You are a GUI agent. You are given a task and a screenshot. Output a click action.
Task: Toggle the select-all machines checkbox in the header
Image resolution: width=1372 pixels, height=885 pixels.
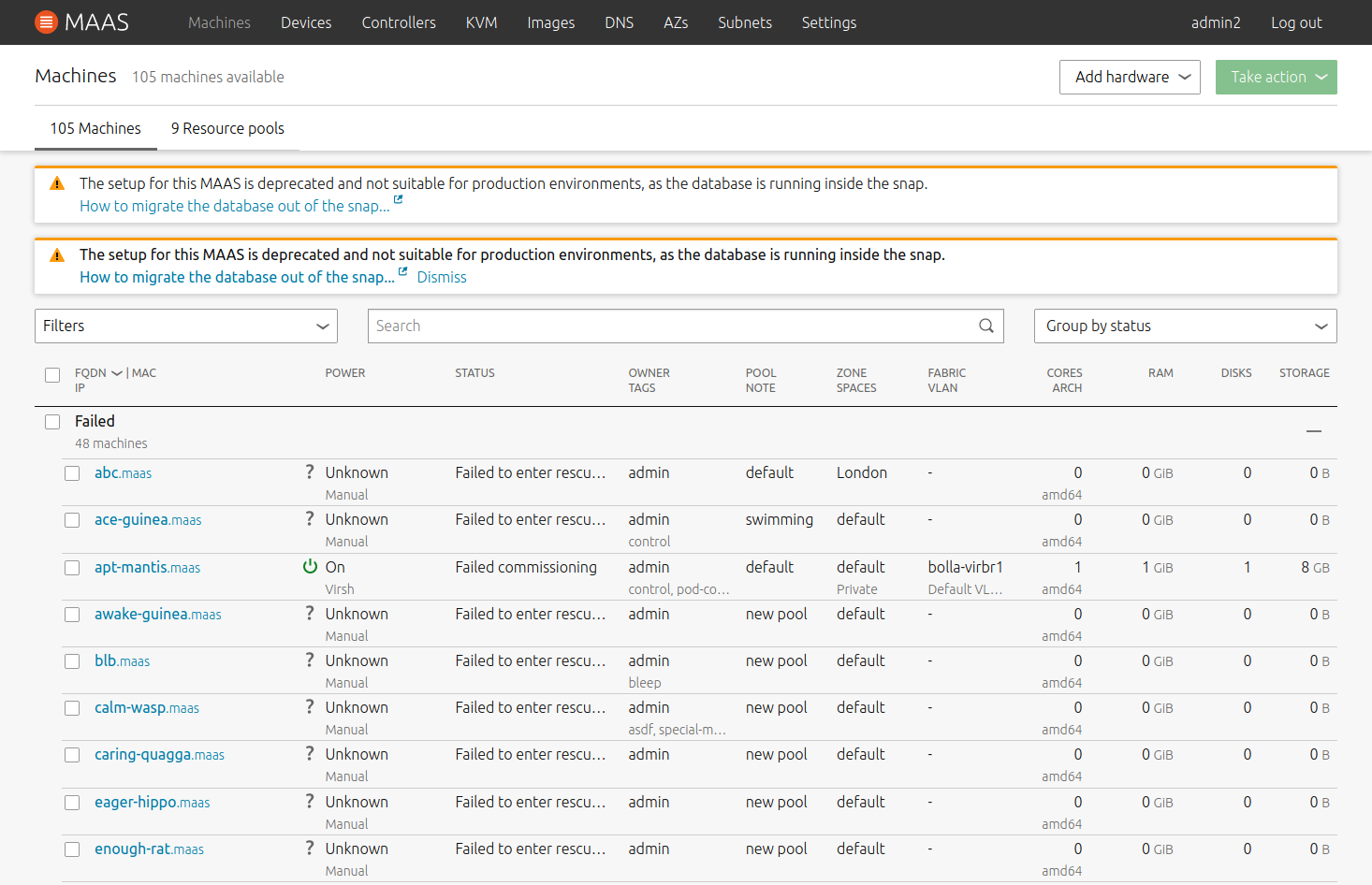coord(52,374)
